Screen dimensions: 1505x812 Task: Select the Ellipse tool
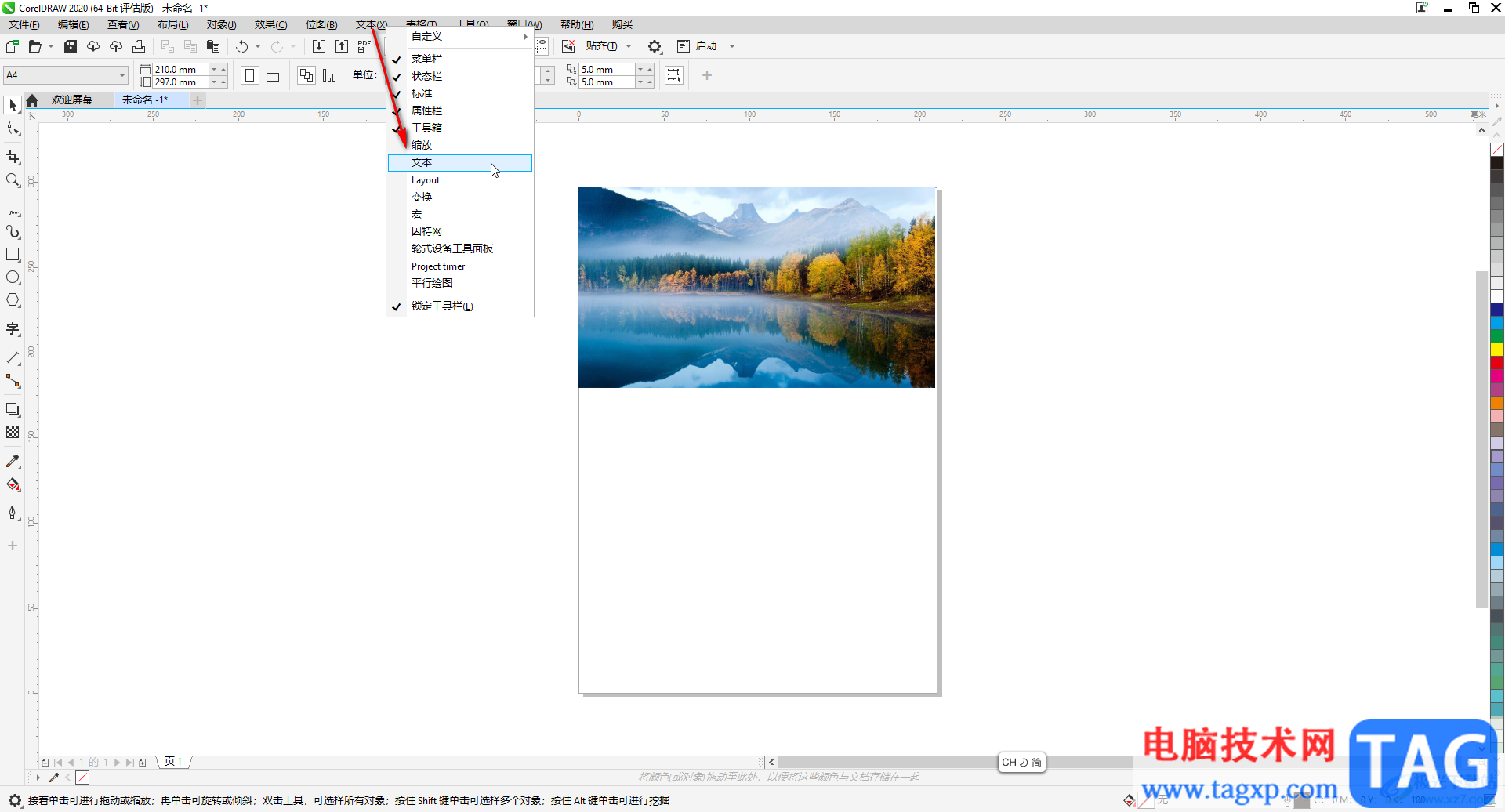13,277
